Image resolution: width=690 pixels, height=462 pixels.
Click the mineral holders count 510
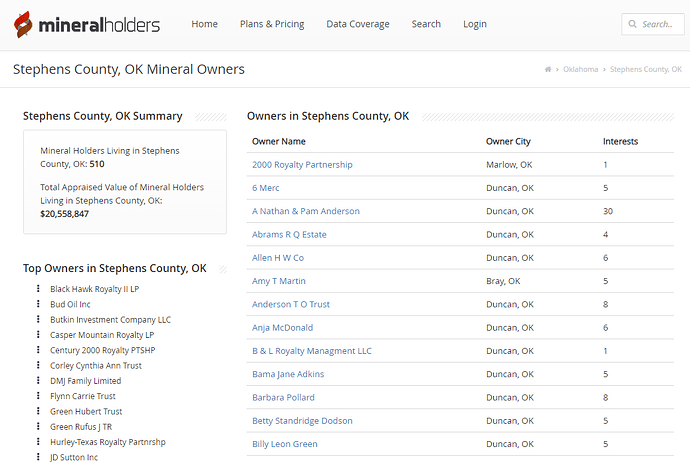point(97,164)
